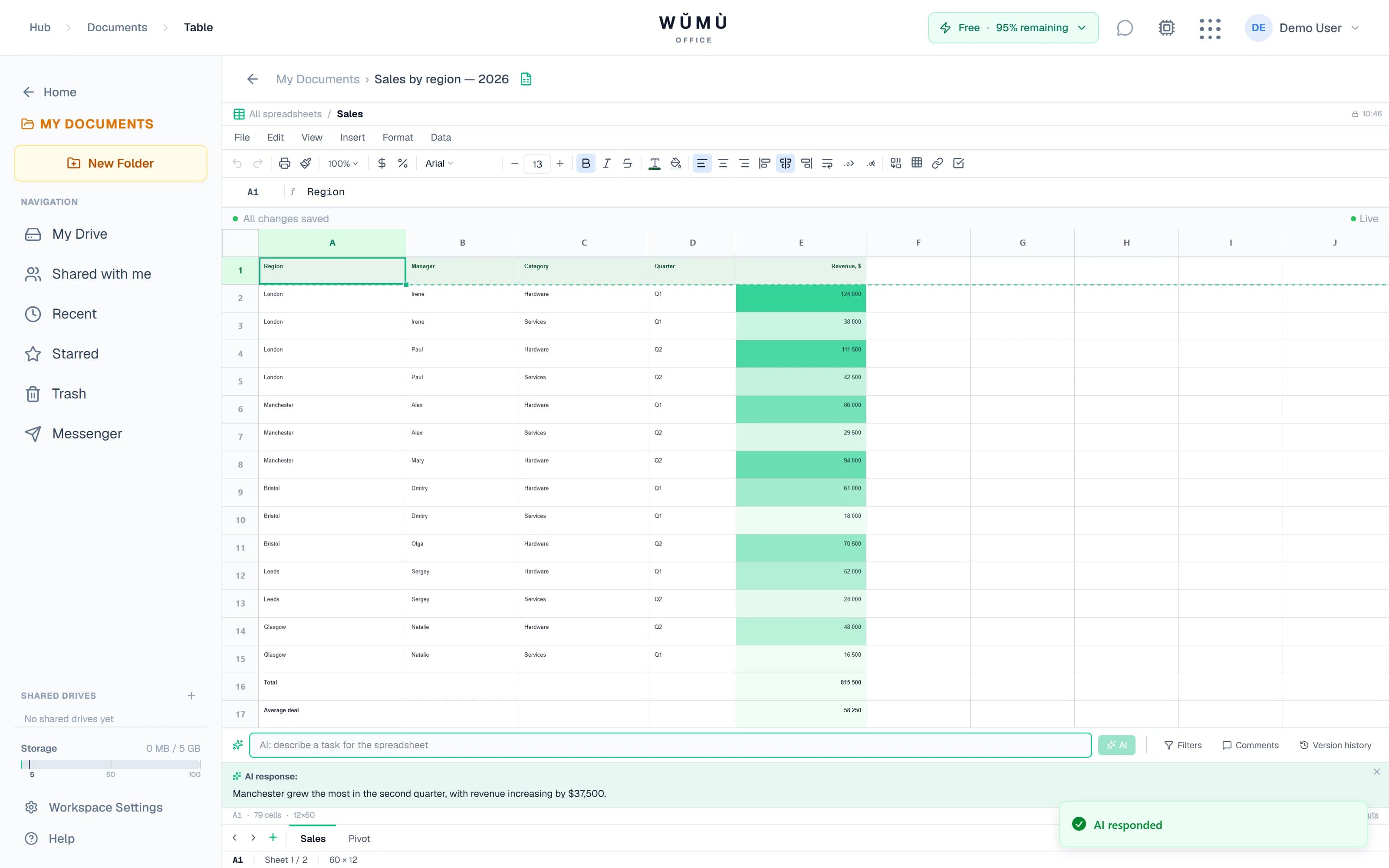1389x868 pixels.
Task: Click the New Folder button
Action: (x=111, y=163)
